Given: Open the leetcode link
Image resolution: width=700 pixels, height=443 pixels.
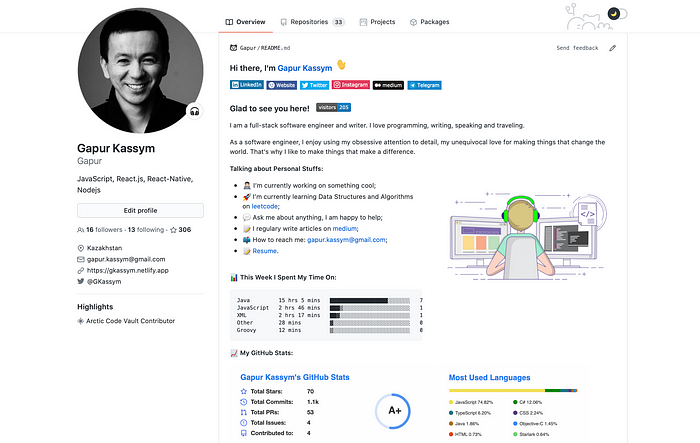Looking at the screenshot, I should 265,206.
